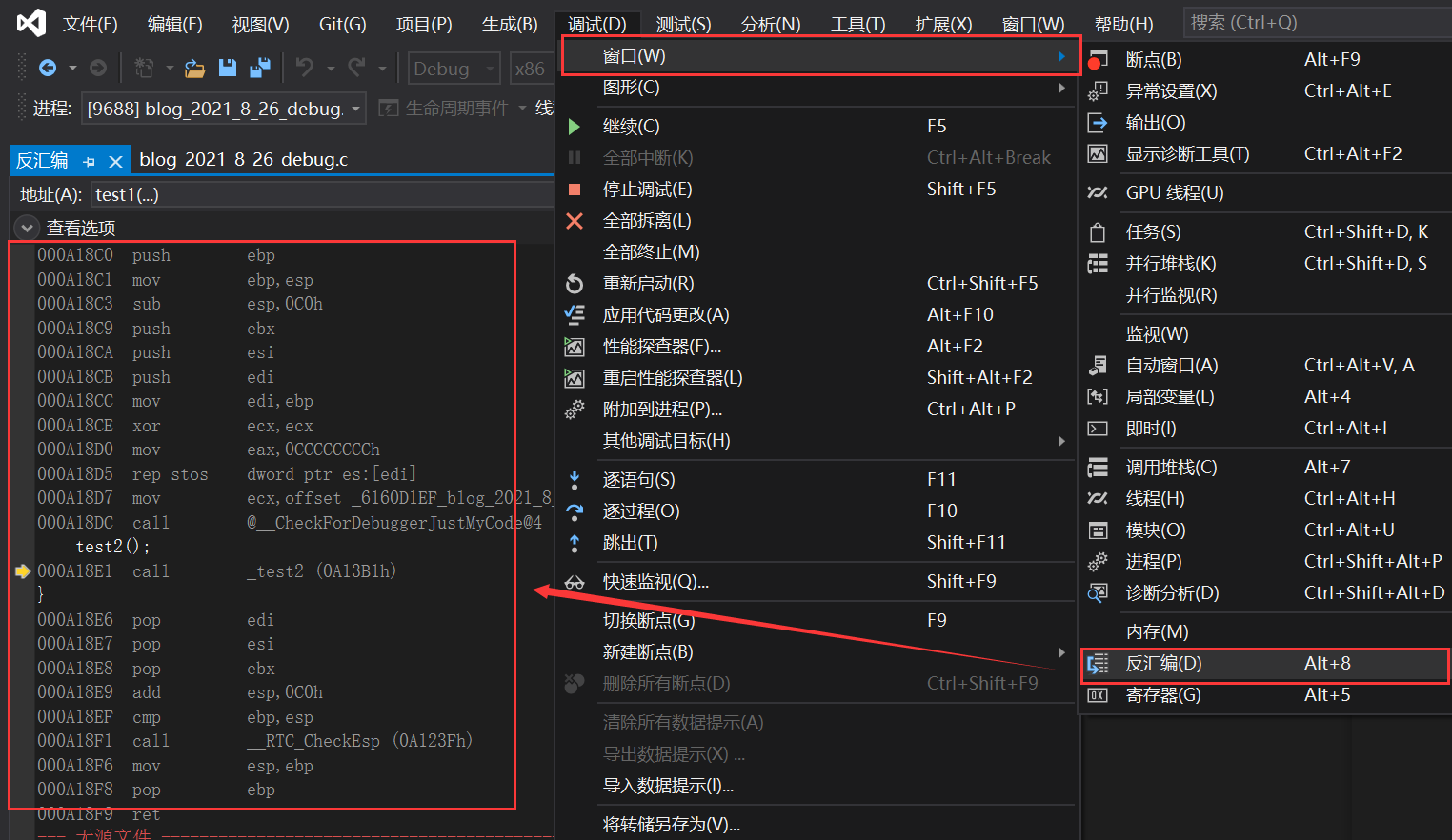Image resolution: width=1452 pixels, height=840 pixels.
Task: Open 调试(D) menu
Action: pos(597,24)
